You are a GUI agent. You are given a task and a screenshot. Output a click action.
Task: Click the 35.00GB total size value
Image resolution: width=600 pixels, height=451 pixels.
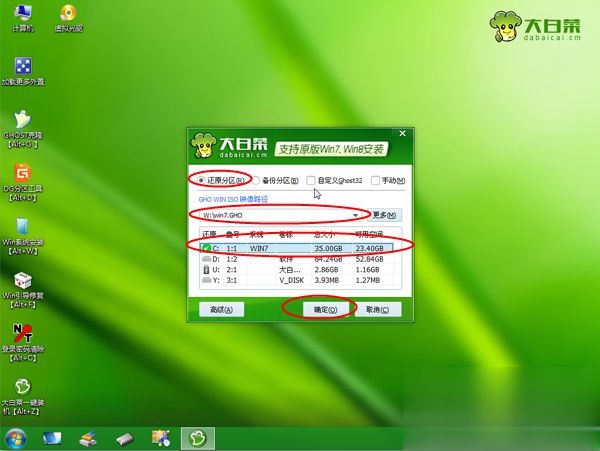(x=329, y=248)
